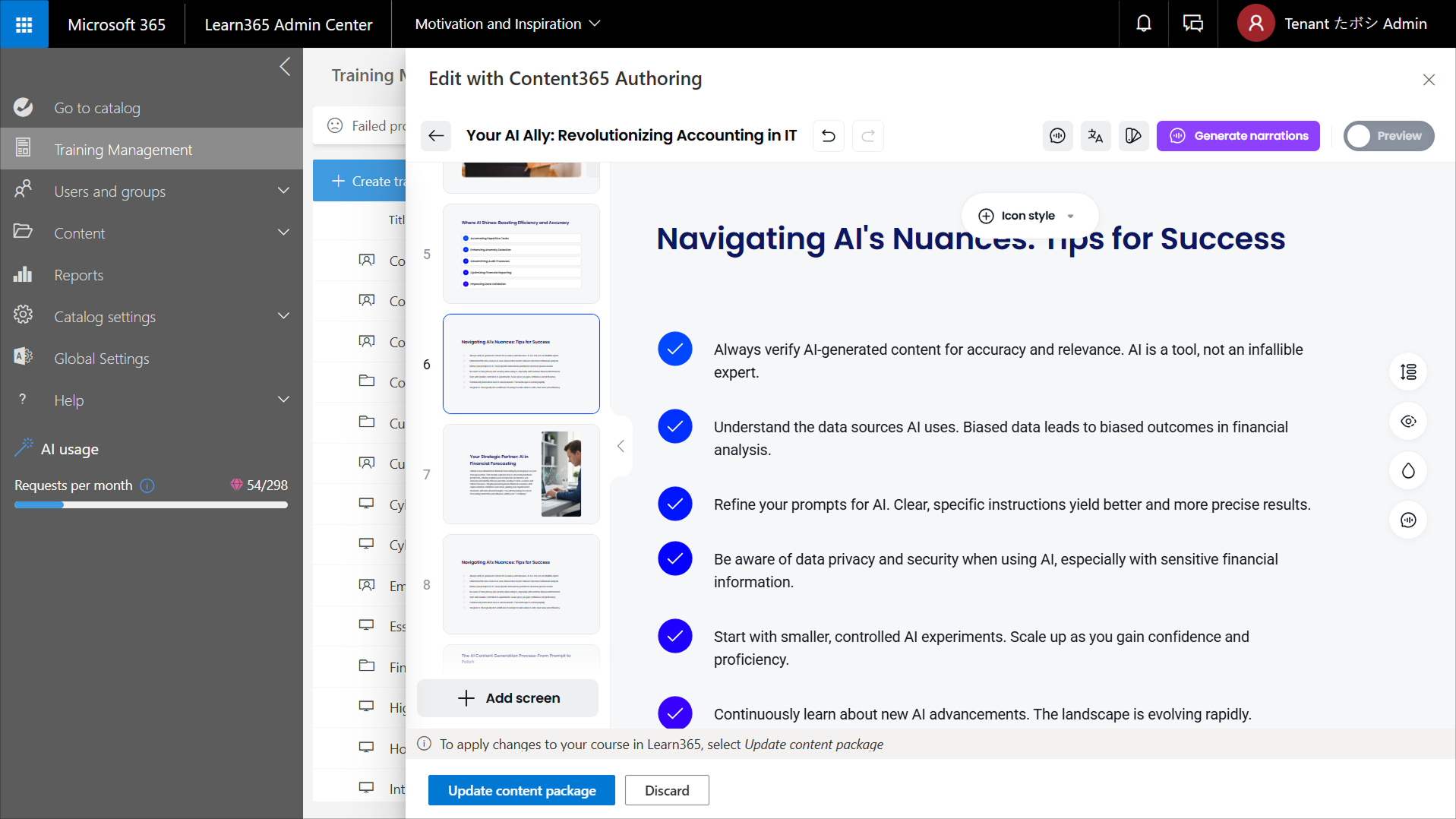Open Reports in the sidebar
The width and height of the screenshot is (1456, 819).
tap(78, 275)
